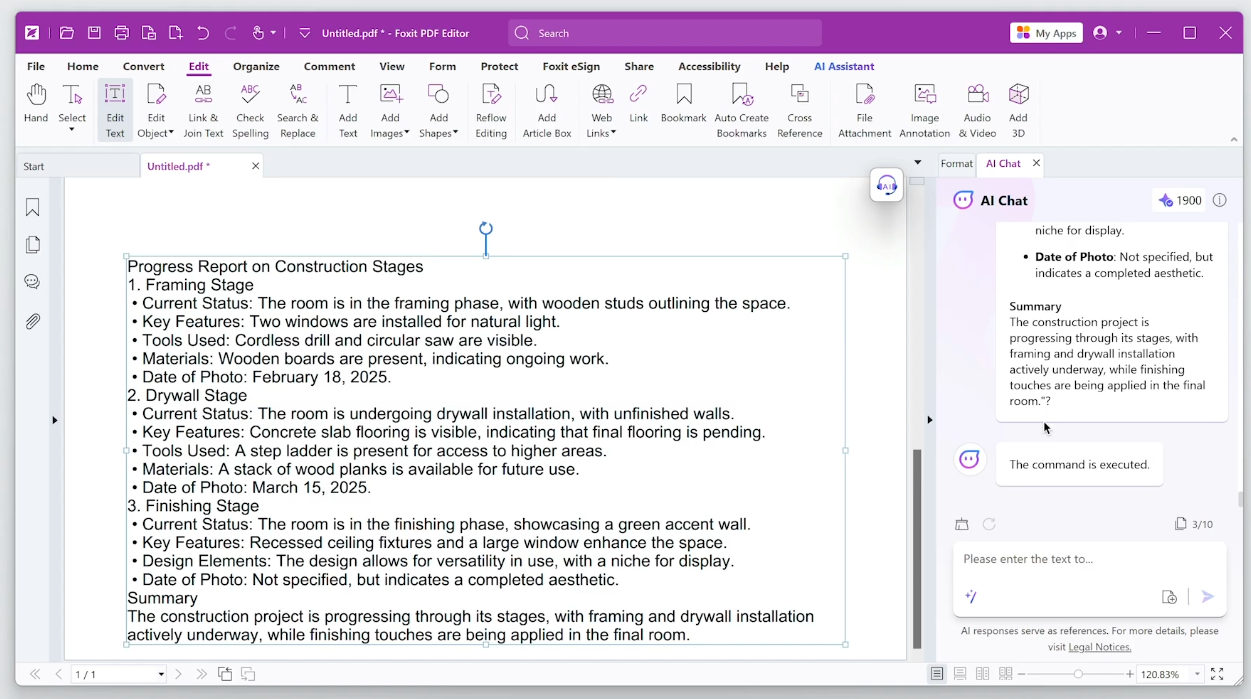The width and height of the screenshot is (1251, 699).
Task: Open Search & Replace
Action: point(298,110)
